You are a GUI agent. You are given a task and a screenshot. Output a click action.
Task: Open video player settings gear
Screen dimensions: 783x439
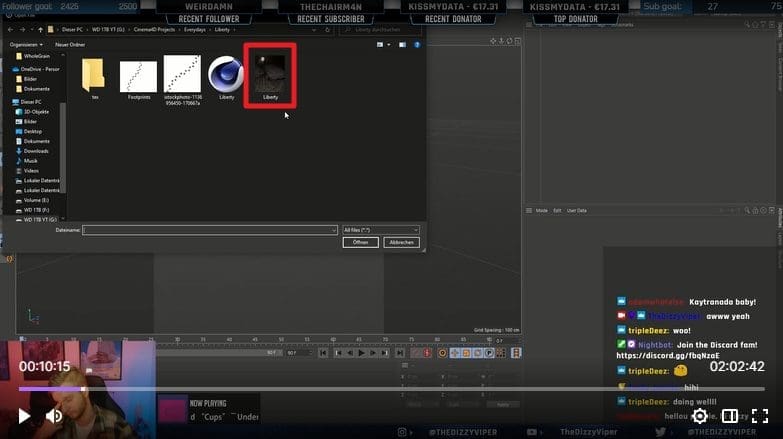coord(700,416)
